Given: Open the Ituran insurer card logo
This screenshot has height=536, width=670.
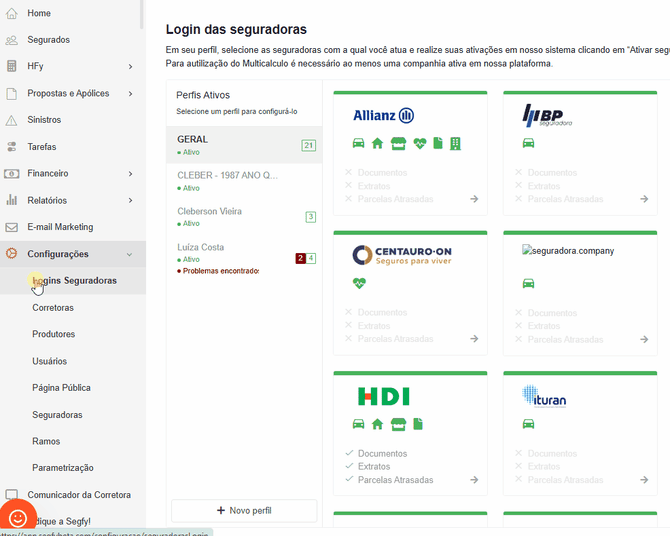Looking at the screenshot, I should point(544,397).
